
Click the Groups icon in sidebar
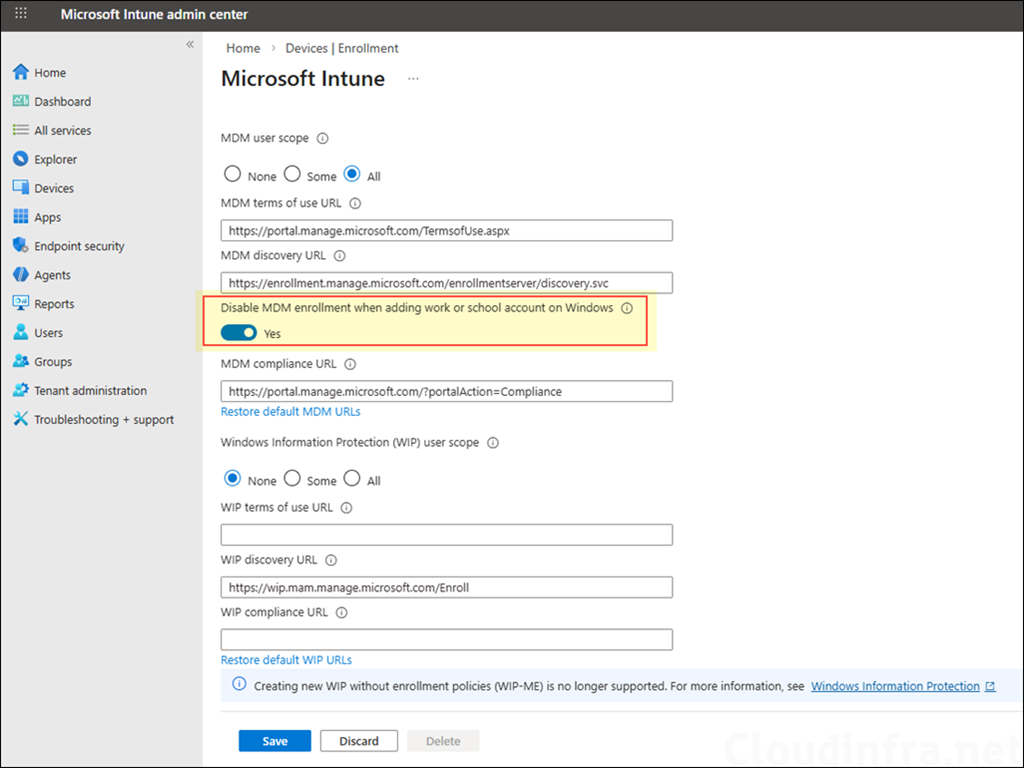[x=21, y=360]
